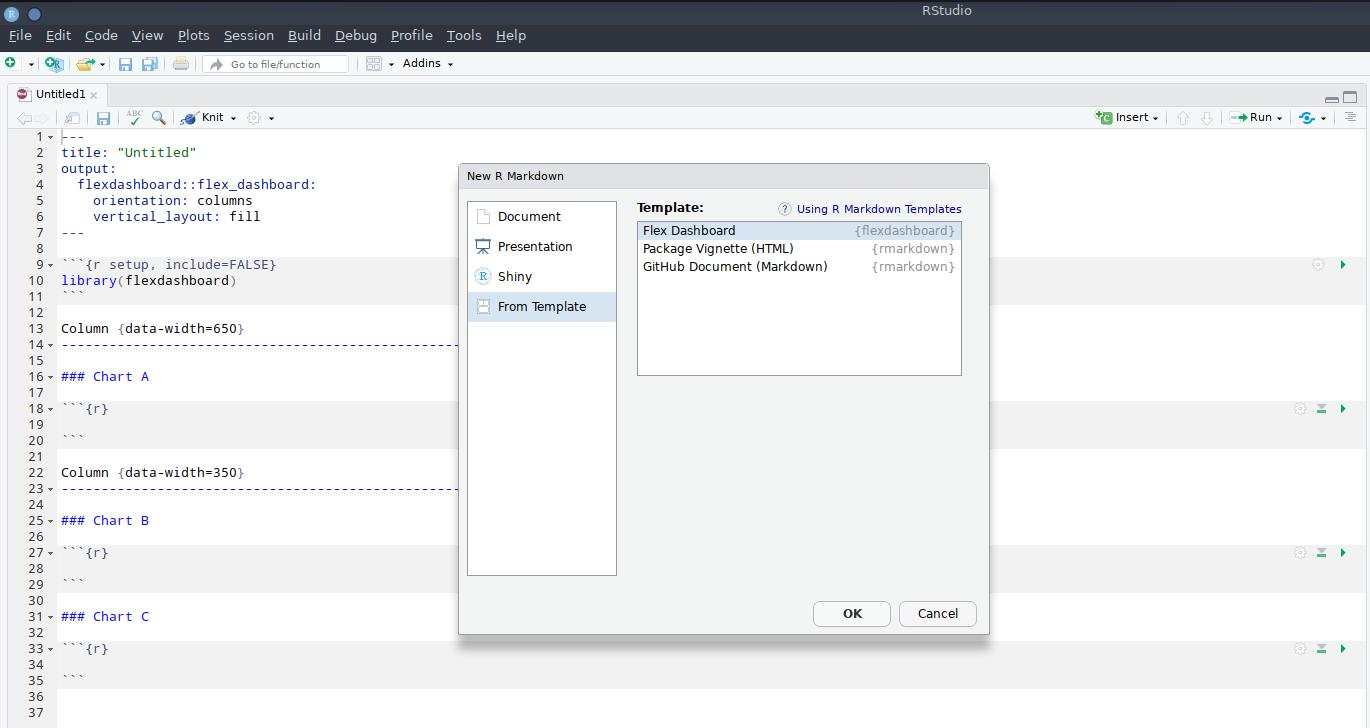Open the Addins dropdown

428,63
